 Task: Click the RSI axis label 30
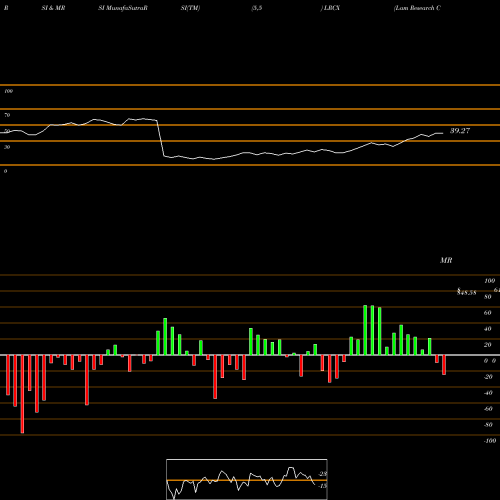(x=7, y=147)
